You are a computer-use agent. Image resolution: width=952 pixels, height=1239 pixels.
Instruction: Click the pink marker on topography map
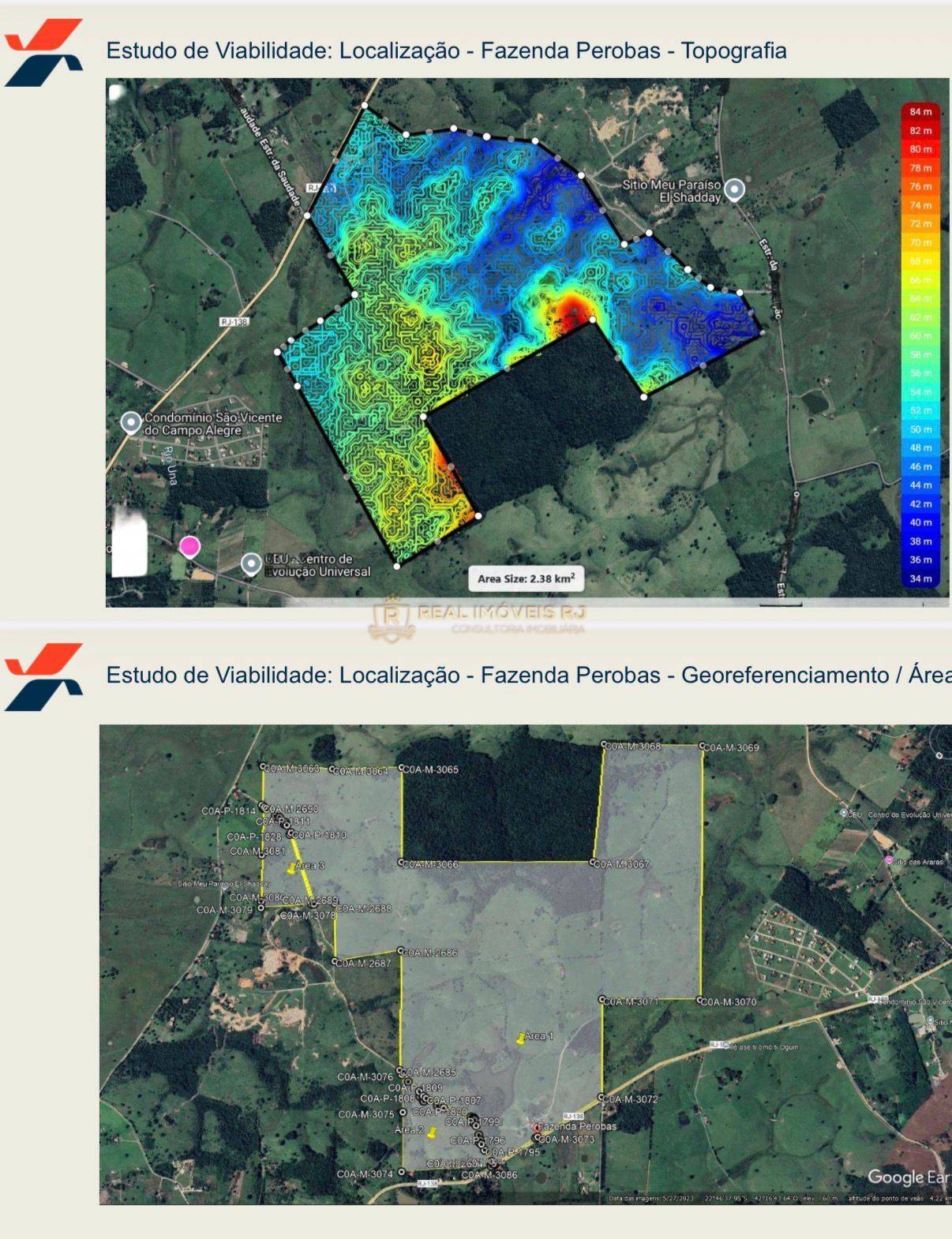tap(189, 546)
